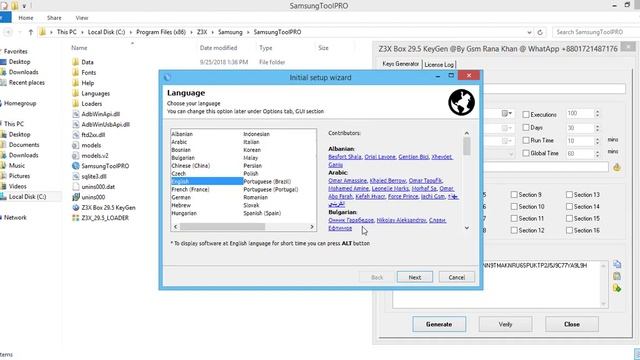
Task: Click the export key icon in KeyGen
Action: click(x=617, y=289)
